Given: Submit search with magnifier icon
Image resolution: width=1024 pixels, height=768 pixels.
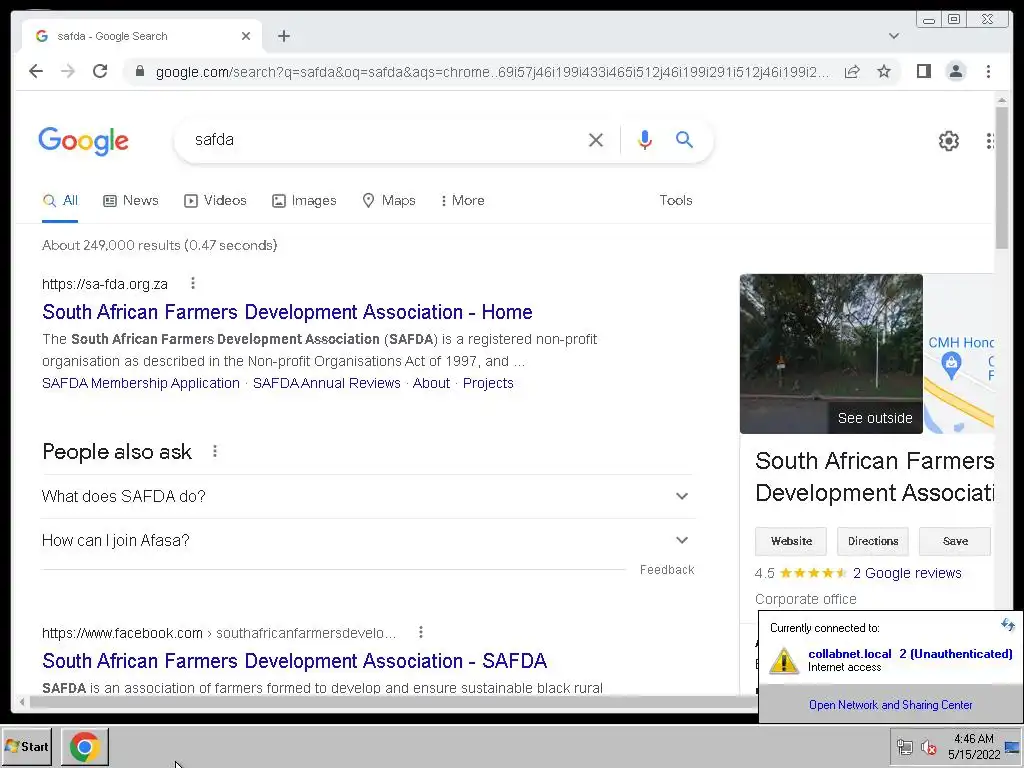Looking at the screenshot, I should coord(684,139).
